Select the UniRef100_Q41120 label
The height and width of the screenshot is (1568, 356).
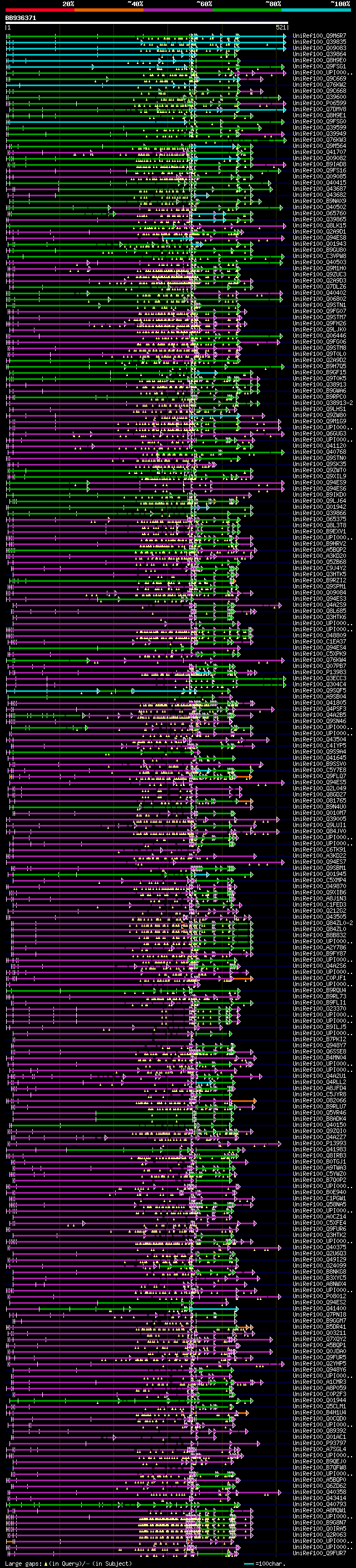coord(319,446)
